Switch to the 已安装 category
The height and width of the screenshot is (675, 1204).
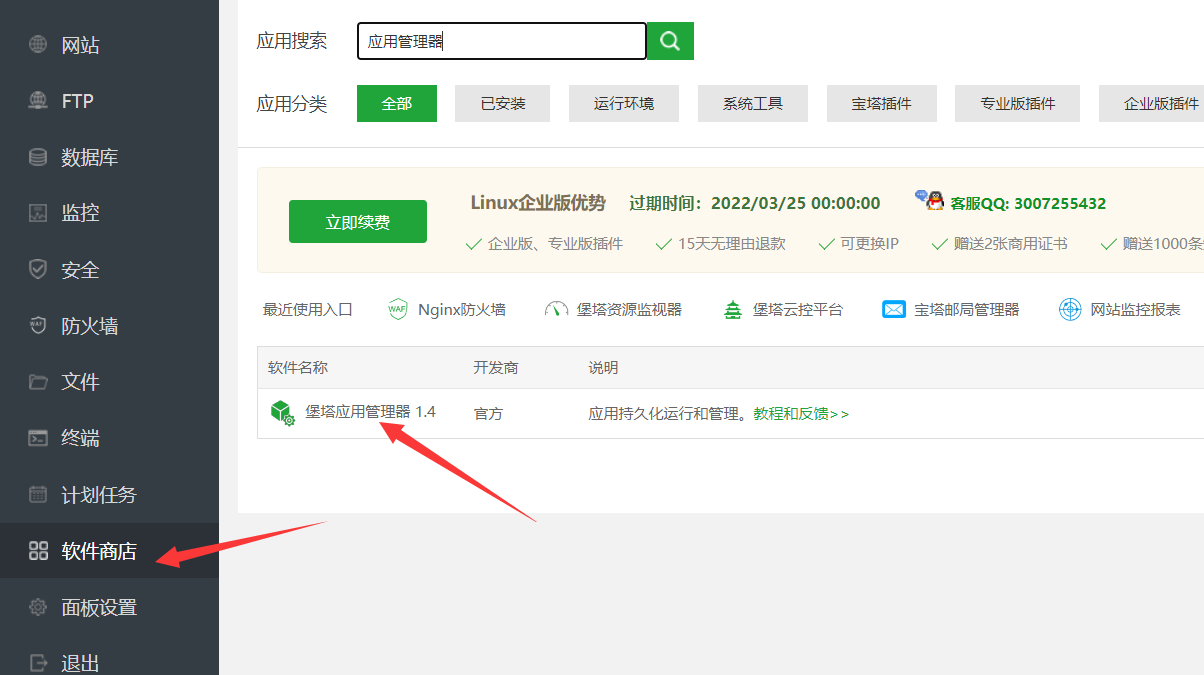[x=503, y=103]
